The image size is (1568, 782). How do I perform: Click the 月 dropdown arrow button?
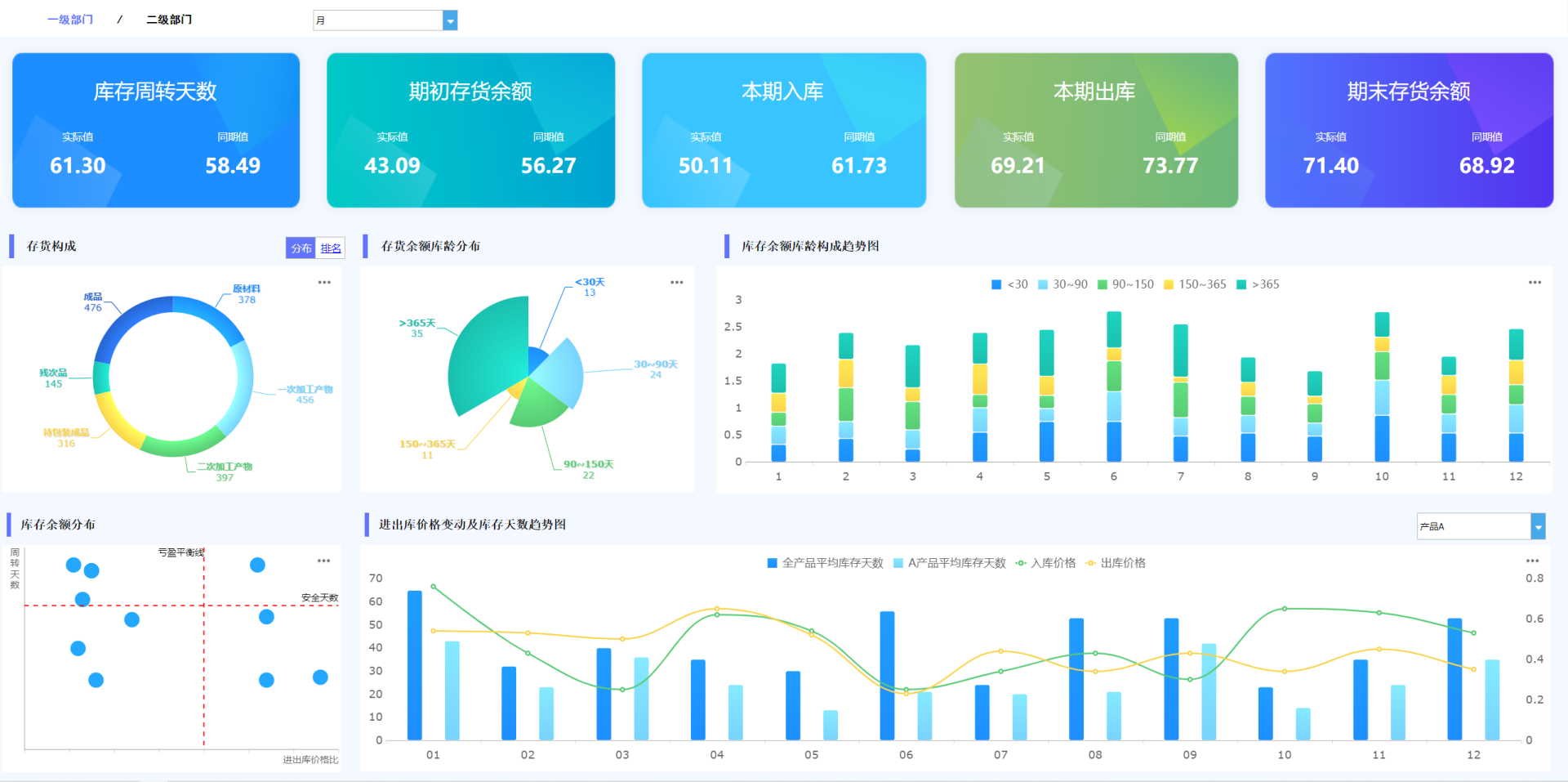(x=450, y=20)
